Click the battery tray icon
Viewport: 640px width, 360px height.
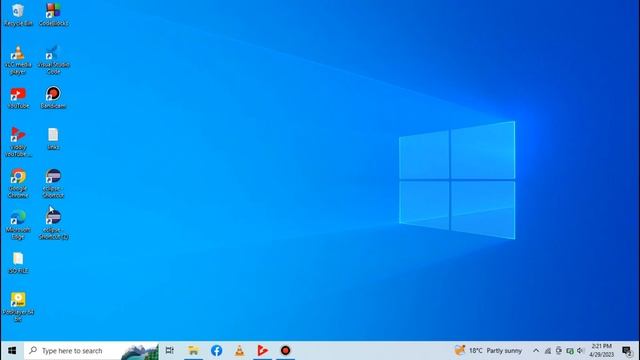coord(559,351)
